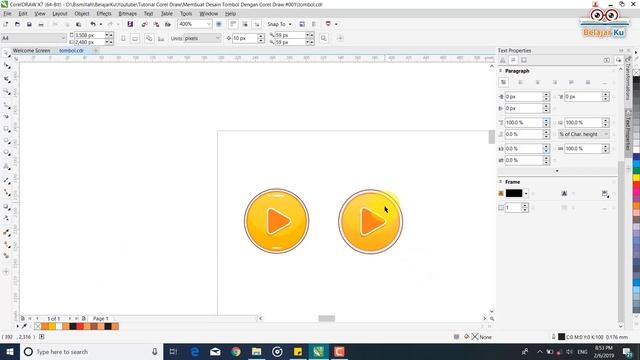Select the Freehand tool in the toolbox
640x360 pixels.
pyautogui.click(x=6, y=105)
